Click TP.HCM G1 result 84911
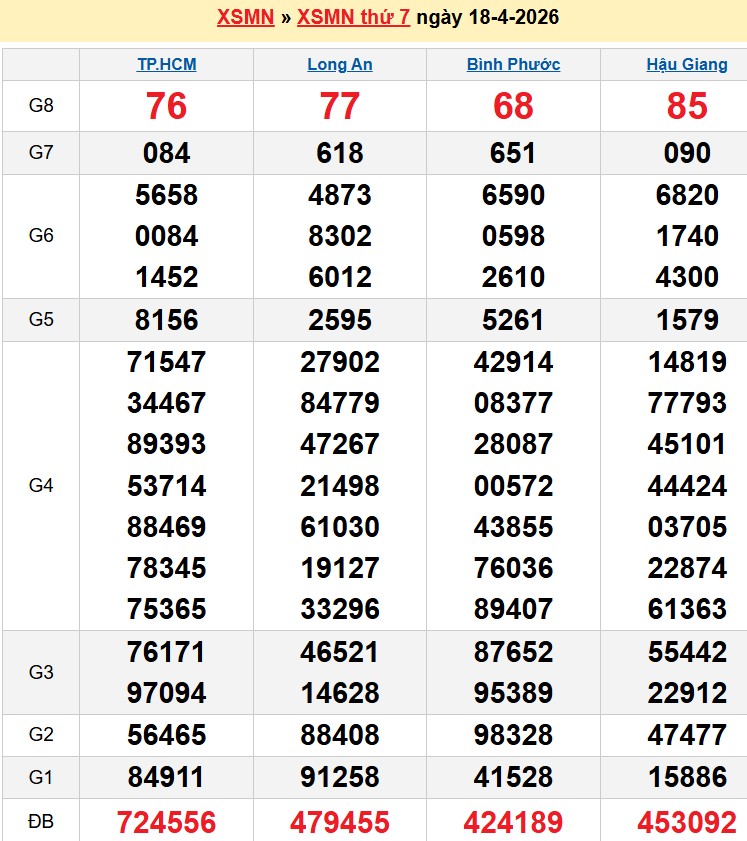The width and height of the screenshot is (747, 841). pos(166,776)
